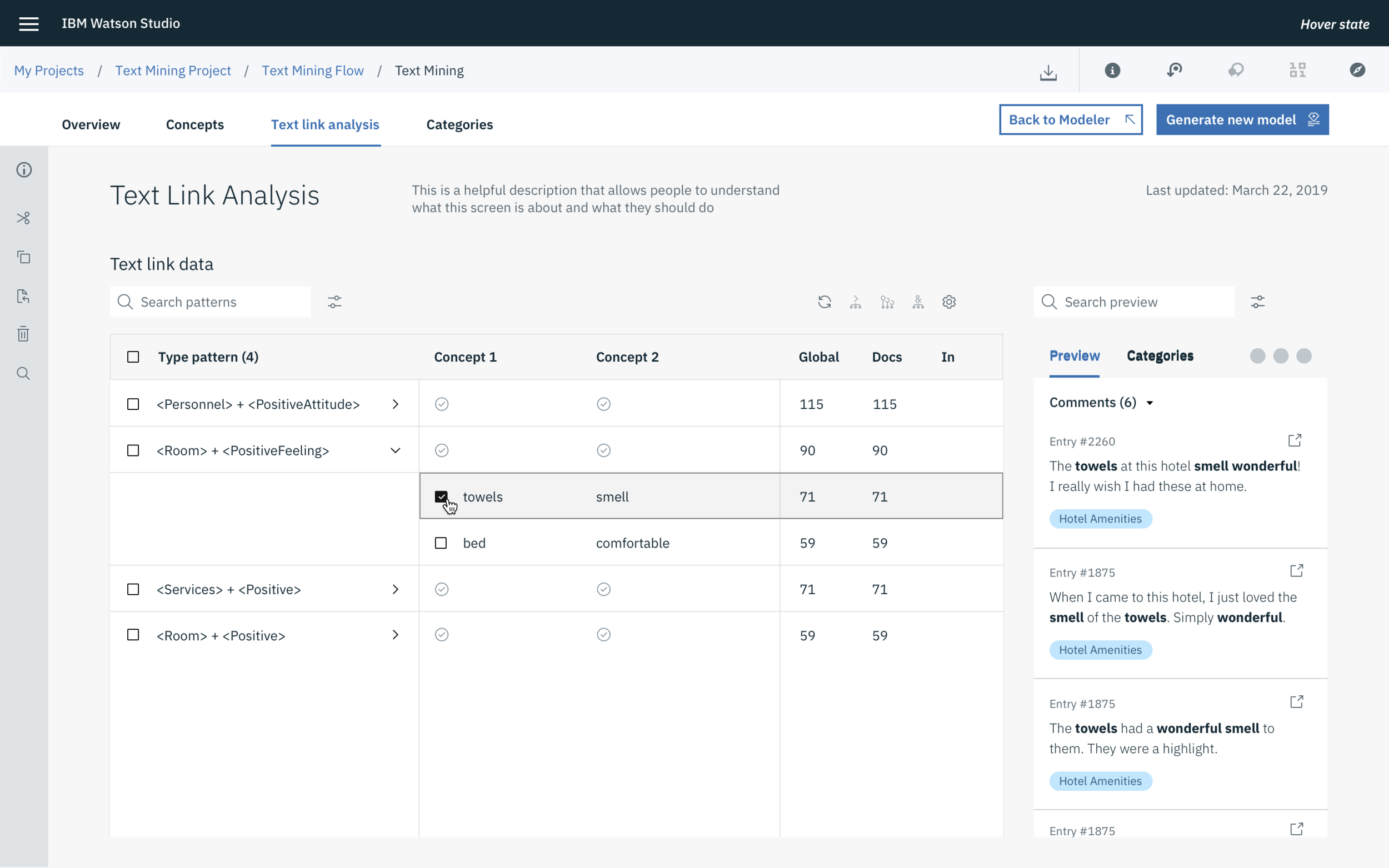Click the grey comment icon in header
The image size is (1389, 868).
pos(1236,70)
